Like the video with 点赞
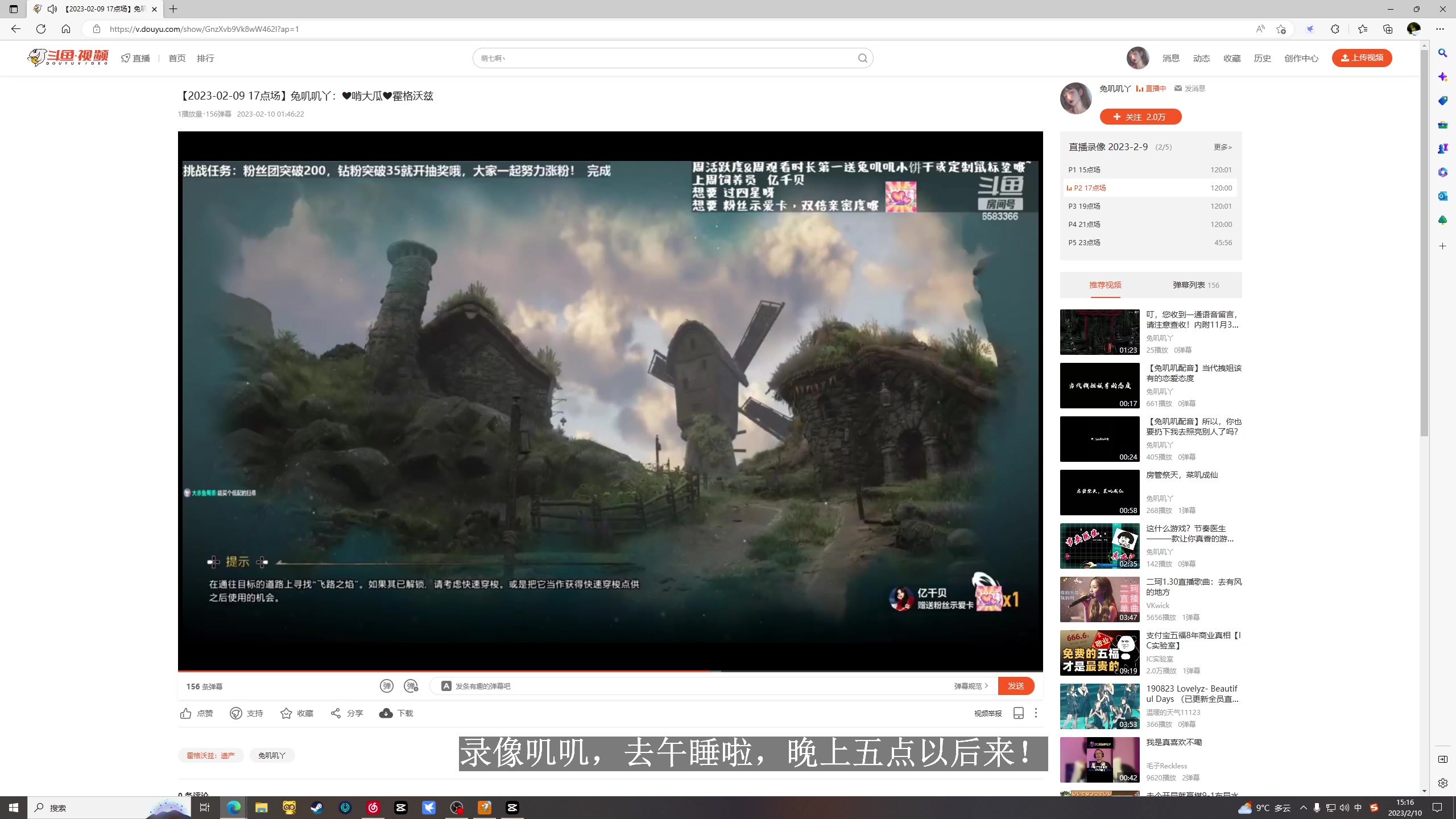This screenshot has height=819, width=1456. coord(196,713)
